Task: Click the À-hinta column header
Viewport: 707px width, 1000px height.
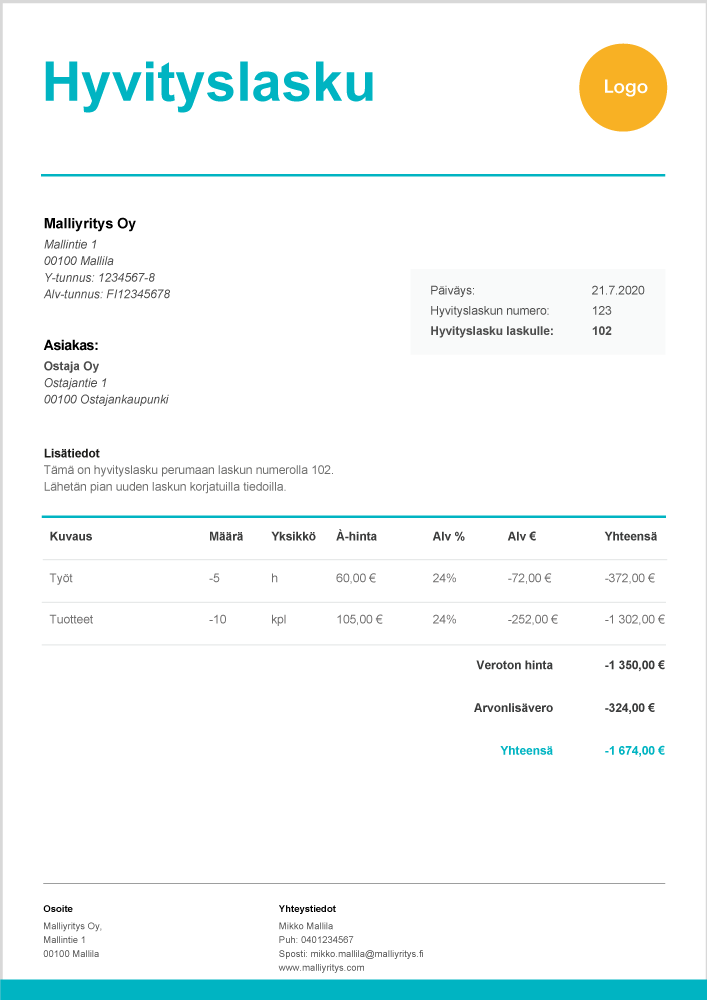Action: click(x=356, y=536)
